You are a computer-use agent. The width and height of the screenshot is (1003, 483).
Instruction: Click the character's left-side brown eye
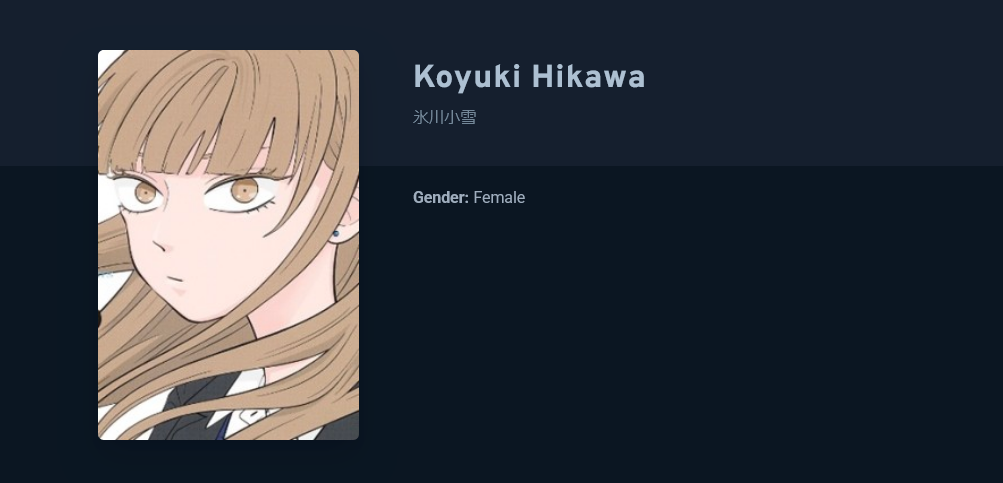click(x=145, y=192)
